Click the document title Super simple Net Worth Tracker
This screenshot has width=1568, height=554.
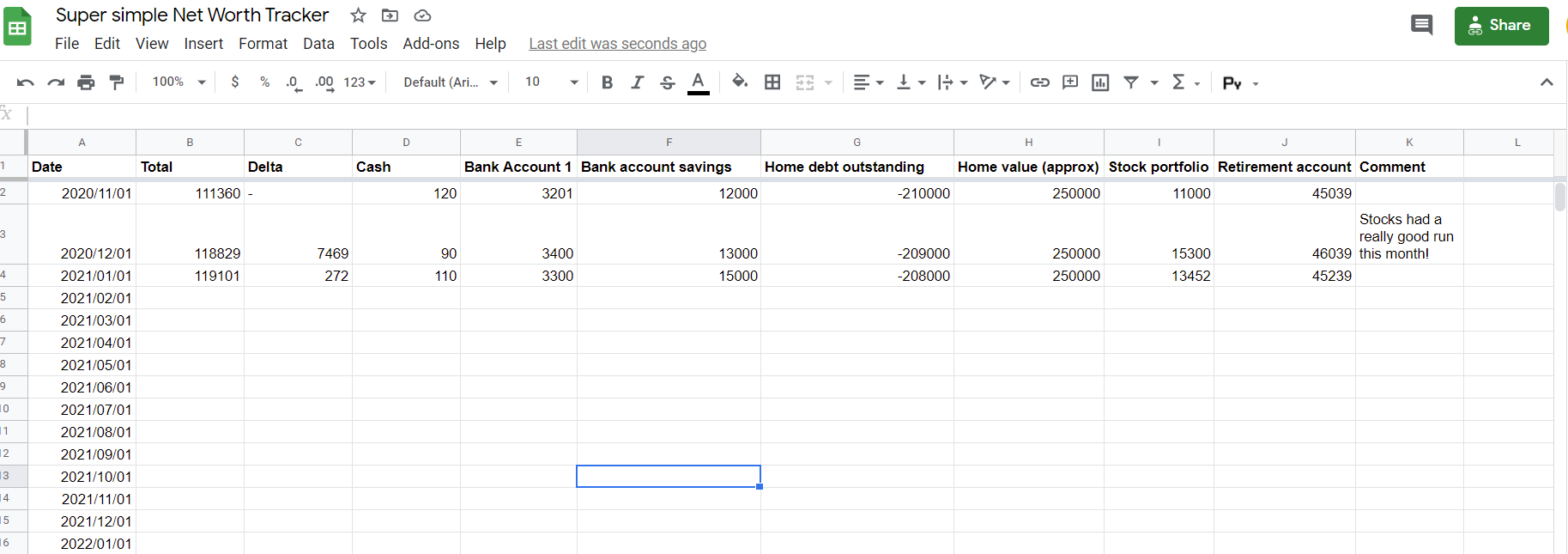pyautogui.click(x=192, y=15)
